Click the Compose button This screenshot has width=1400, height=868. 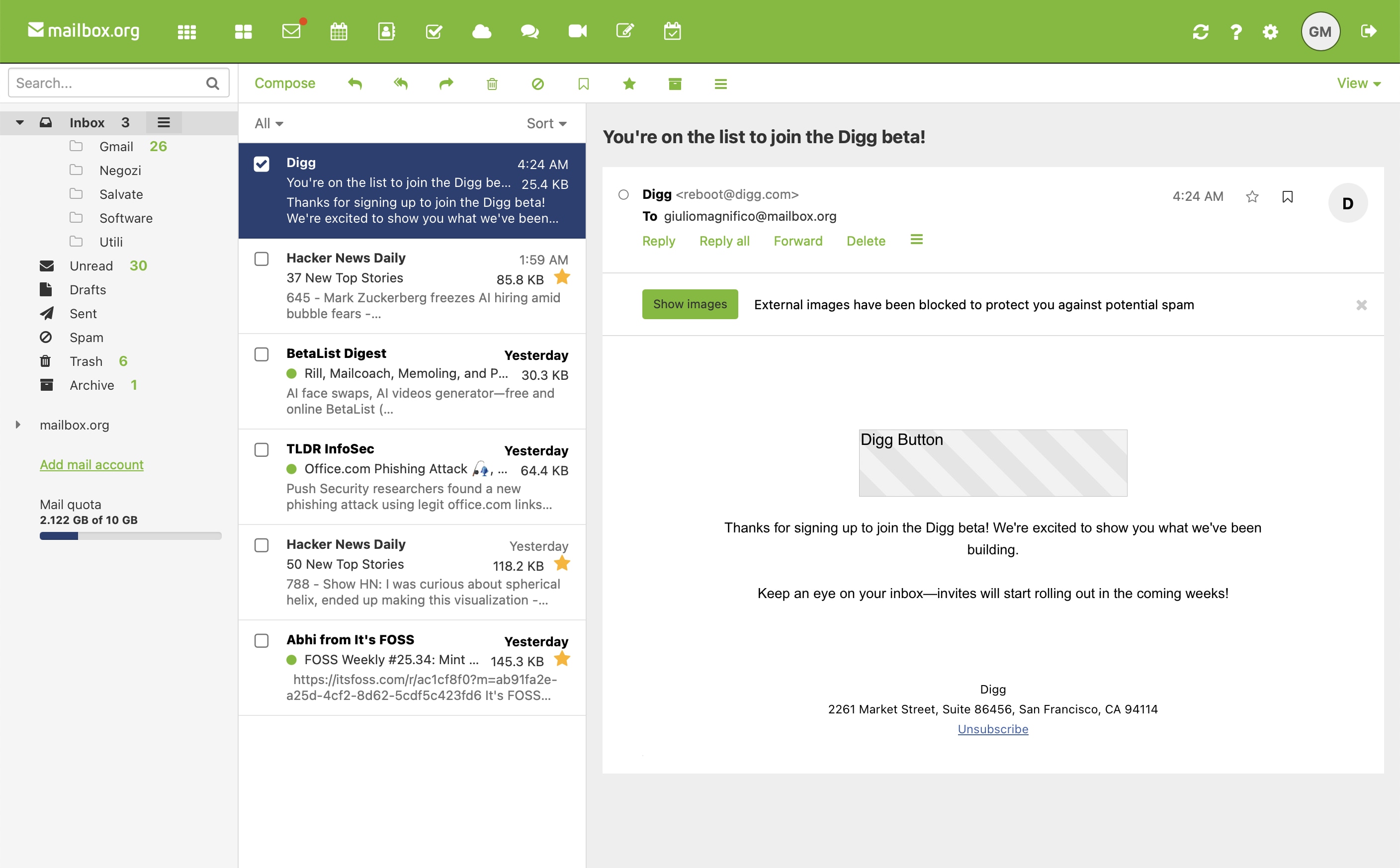pos(285,84)
